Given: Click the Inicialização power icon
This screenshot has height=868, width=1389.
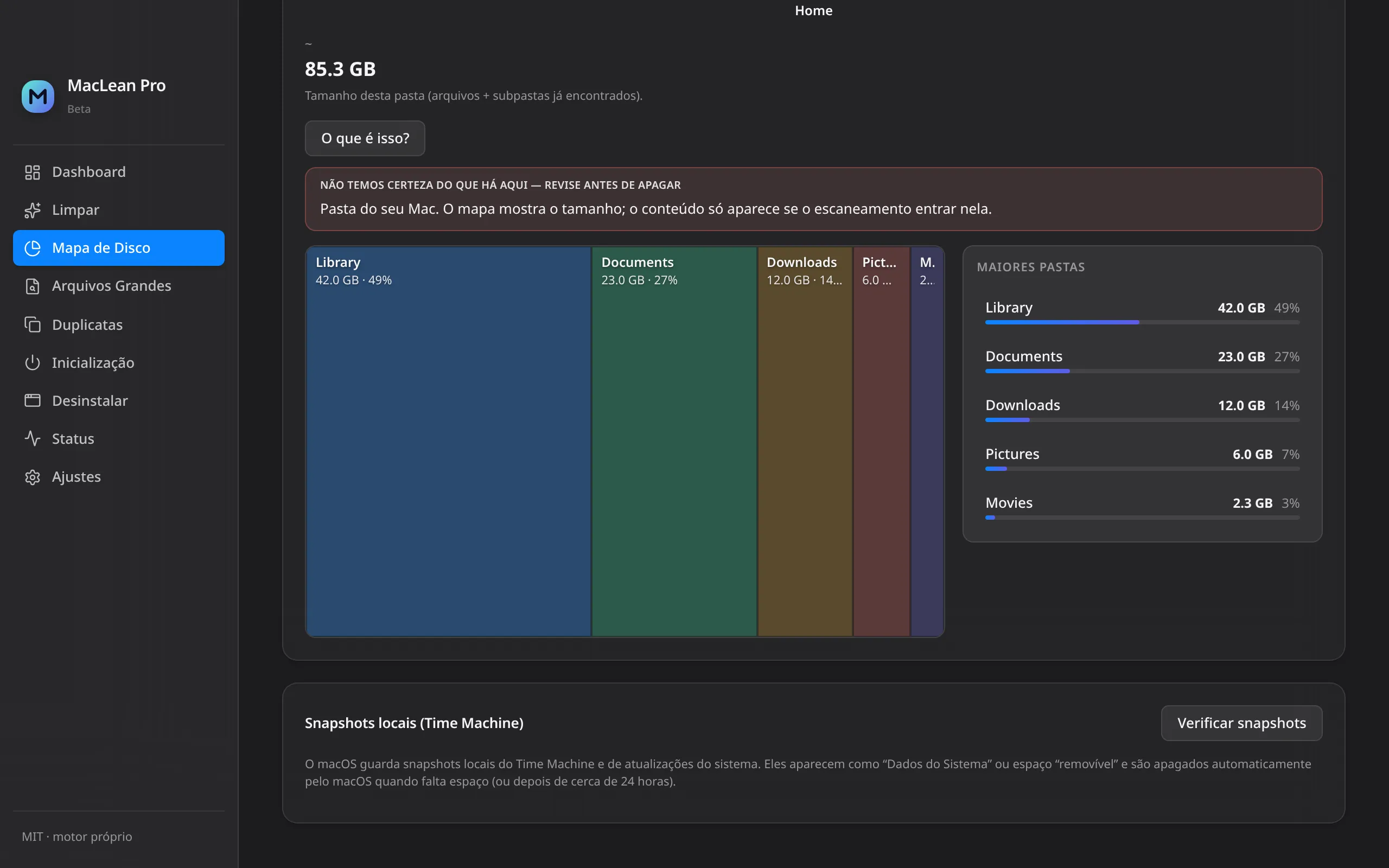Looking at the screenshot, I should (33, 362).
